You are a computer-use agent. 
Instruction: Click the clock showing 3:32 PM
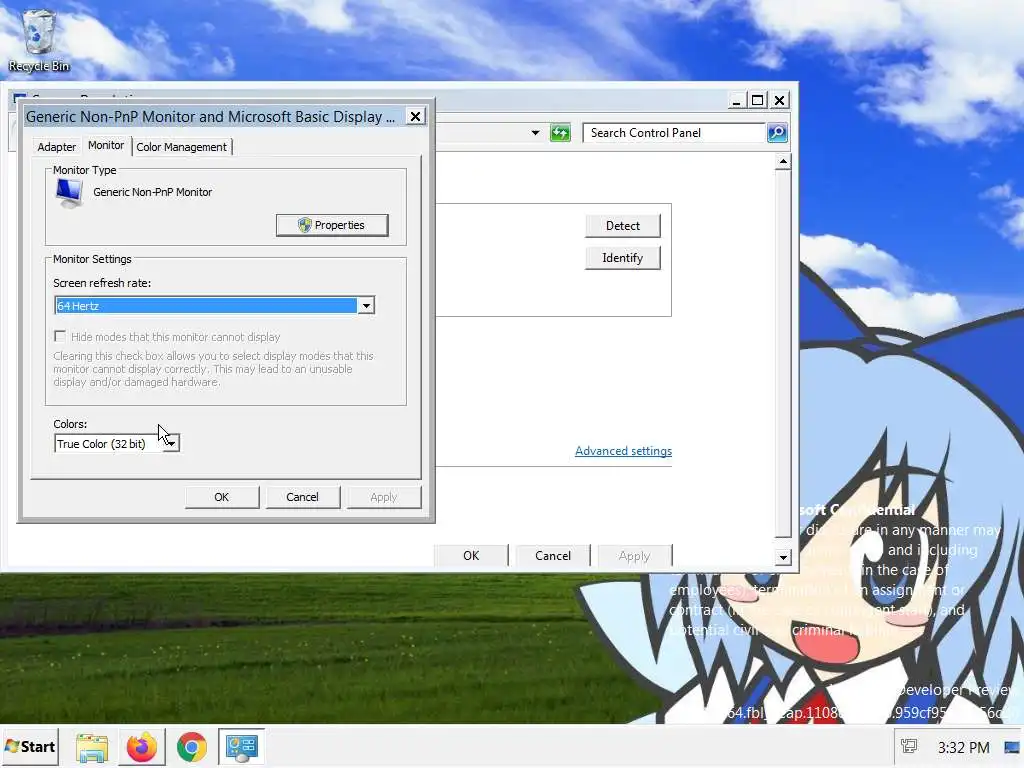click(963, 747)
